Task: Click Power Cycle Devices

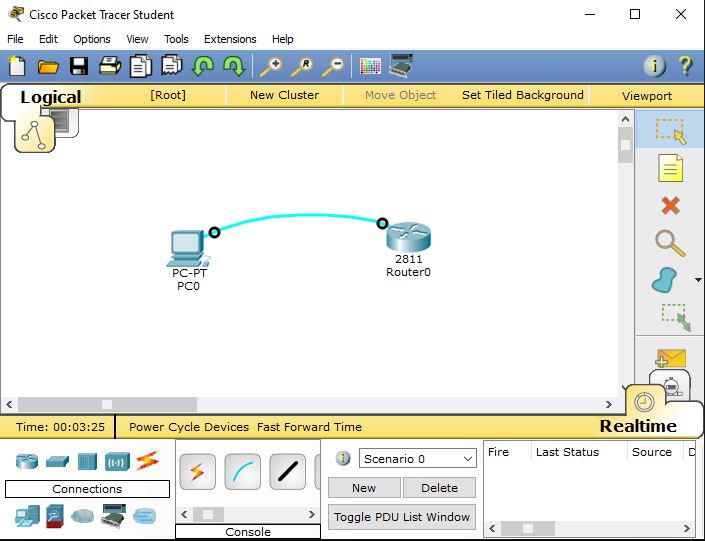Action: 189,427
